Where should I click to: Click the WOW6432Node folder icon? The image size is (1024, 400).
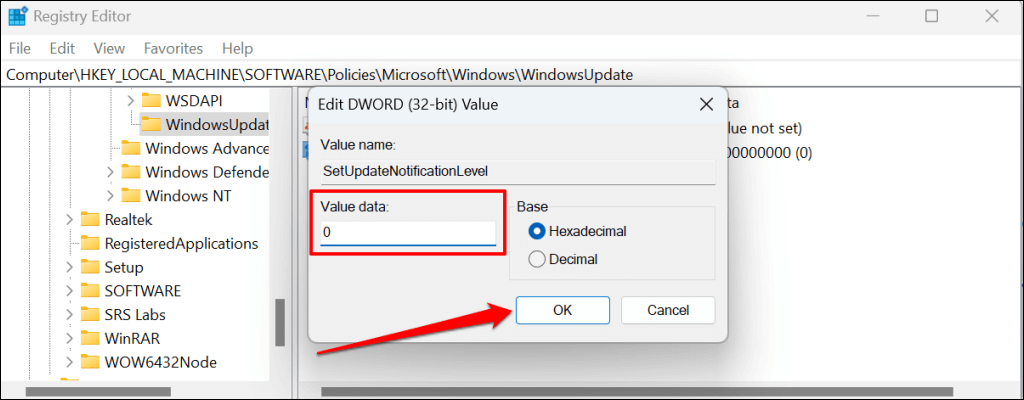click(91, 362)
